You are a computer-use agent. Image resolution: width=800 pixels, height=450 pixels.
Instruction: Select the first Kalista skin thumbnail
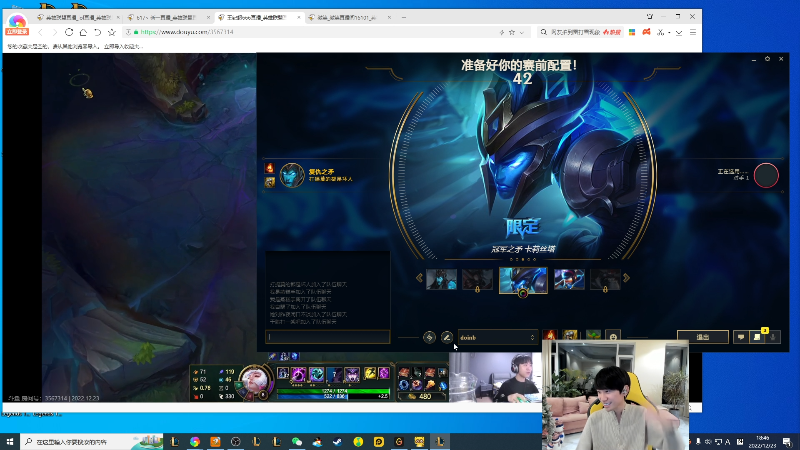(x=441, y=280)
